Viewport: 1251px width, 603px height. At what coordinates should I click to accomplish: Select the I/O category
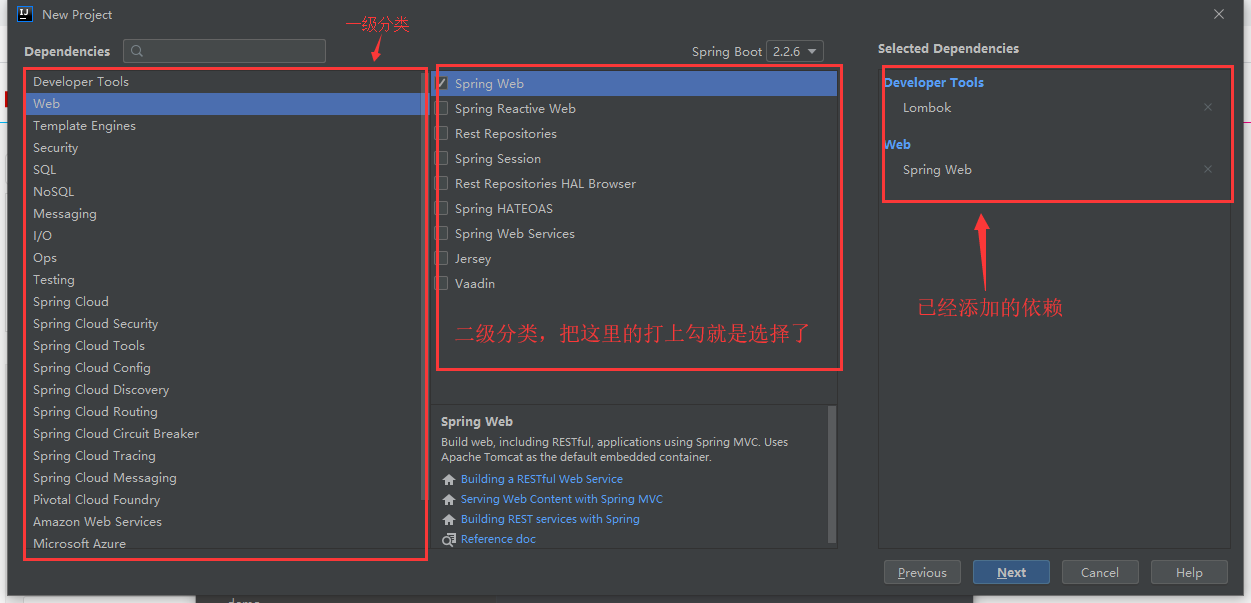click(x=223, y=236)
